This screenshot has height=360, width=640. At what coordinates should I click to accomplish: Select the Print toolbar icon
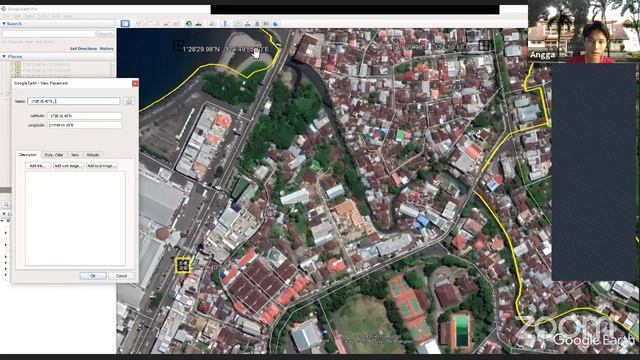[x=248, y=23]
